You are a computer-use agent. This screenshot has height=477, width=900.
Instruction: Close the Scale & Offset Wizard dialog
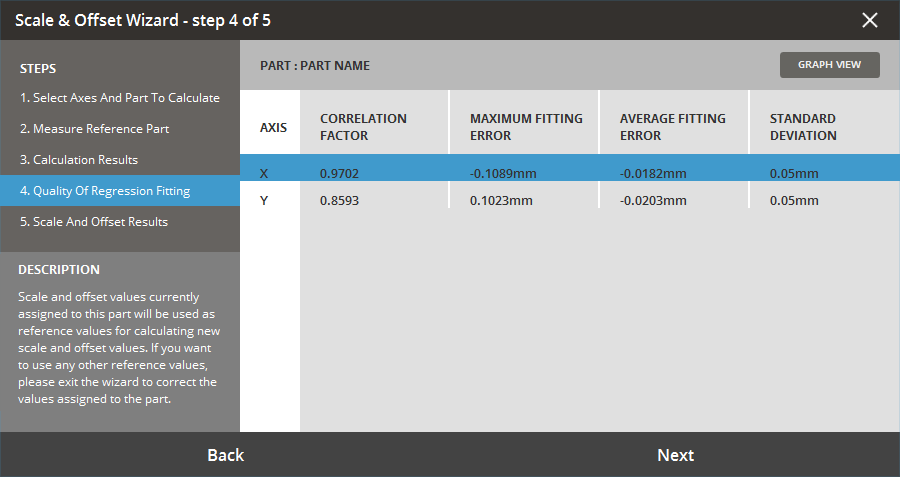click(870, 20)
